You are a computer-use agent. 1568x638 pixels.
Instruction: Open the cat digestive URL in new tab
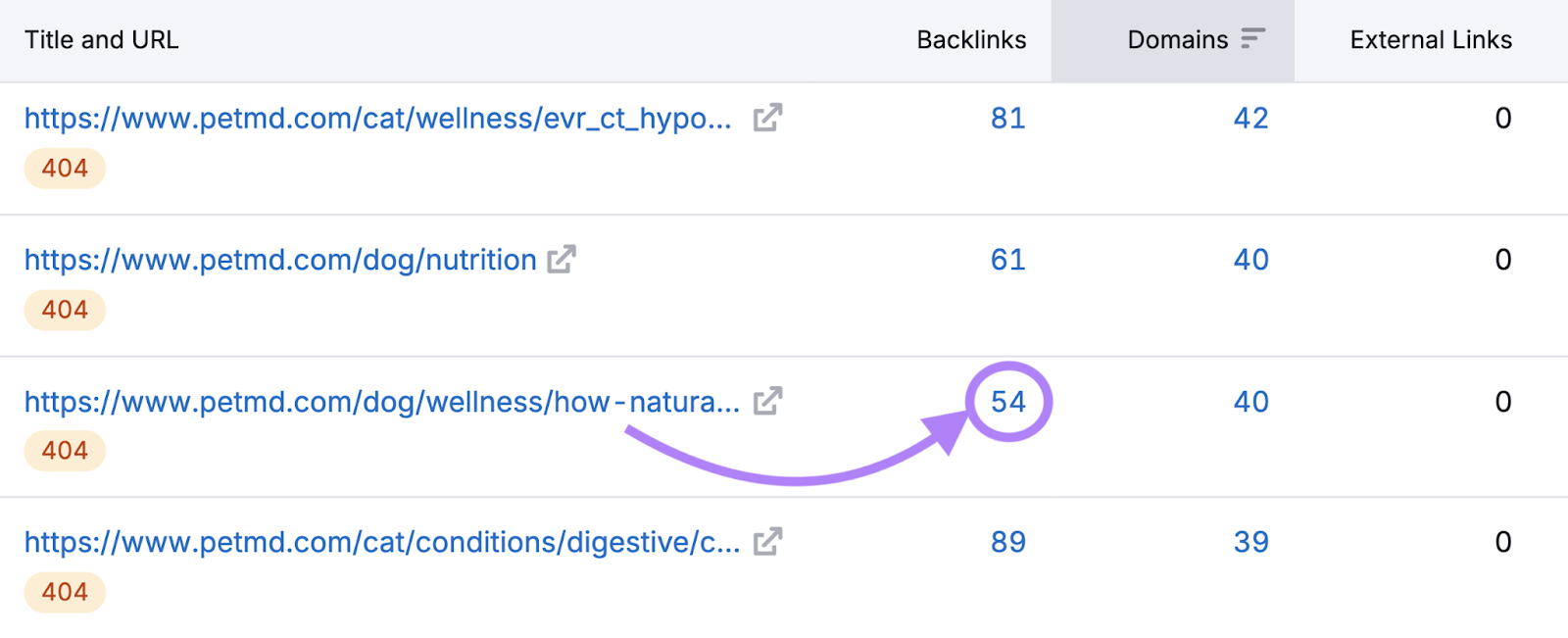tap(767, 542)
